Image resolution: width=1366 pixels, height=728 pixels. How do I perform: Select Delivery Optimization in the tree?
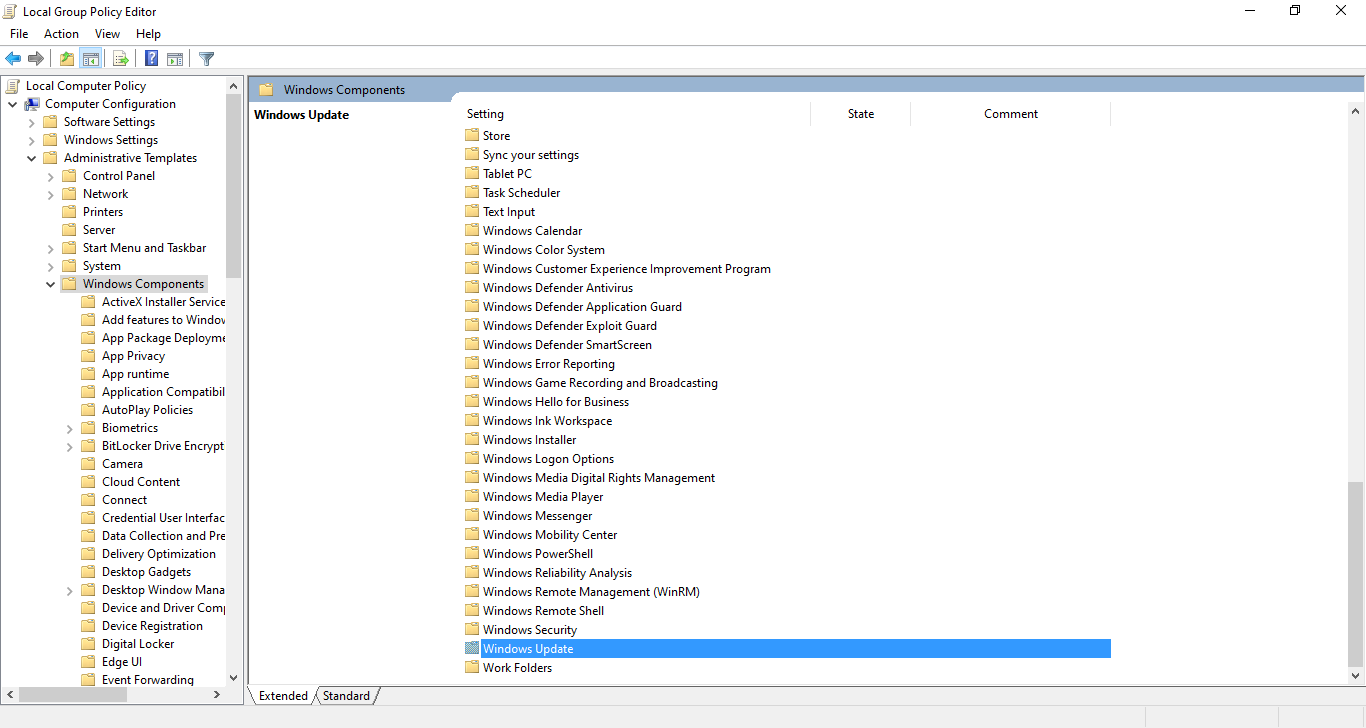pos(159,554)
